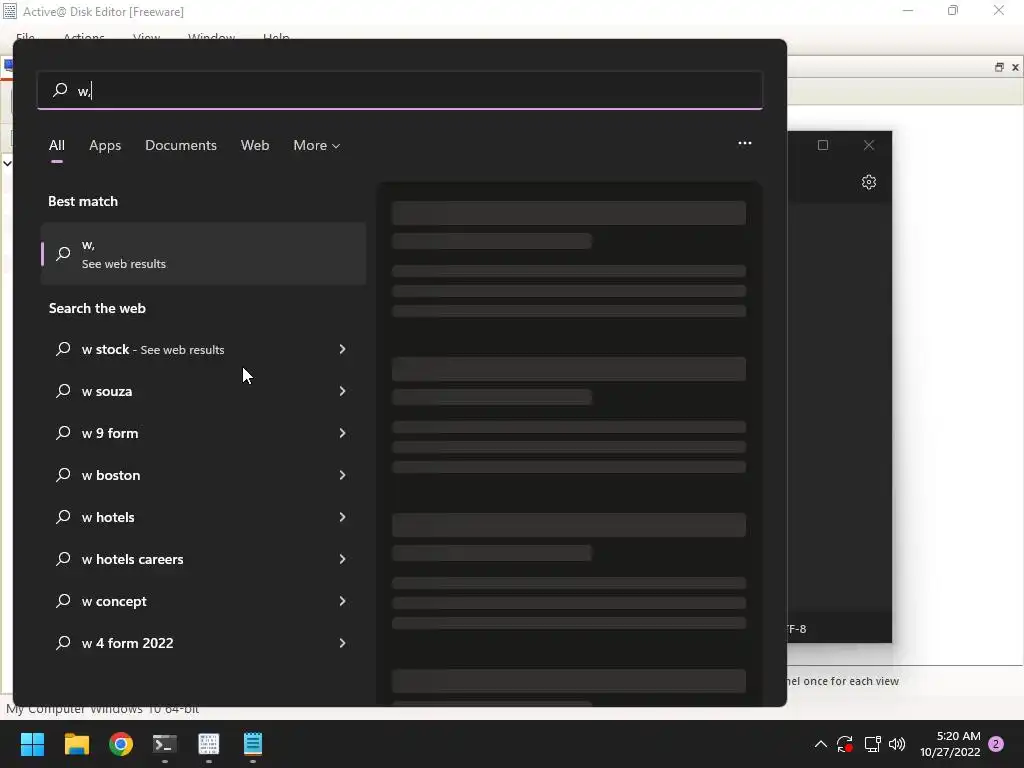Expand the 'w boston' suggestion arrow

pos(342,475)
